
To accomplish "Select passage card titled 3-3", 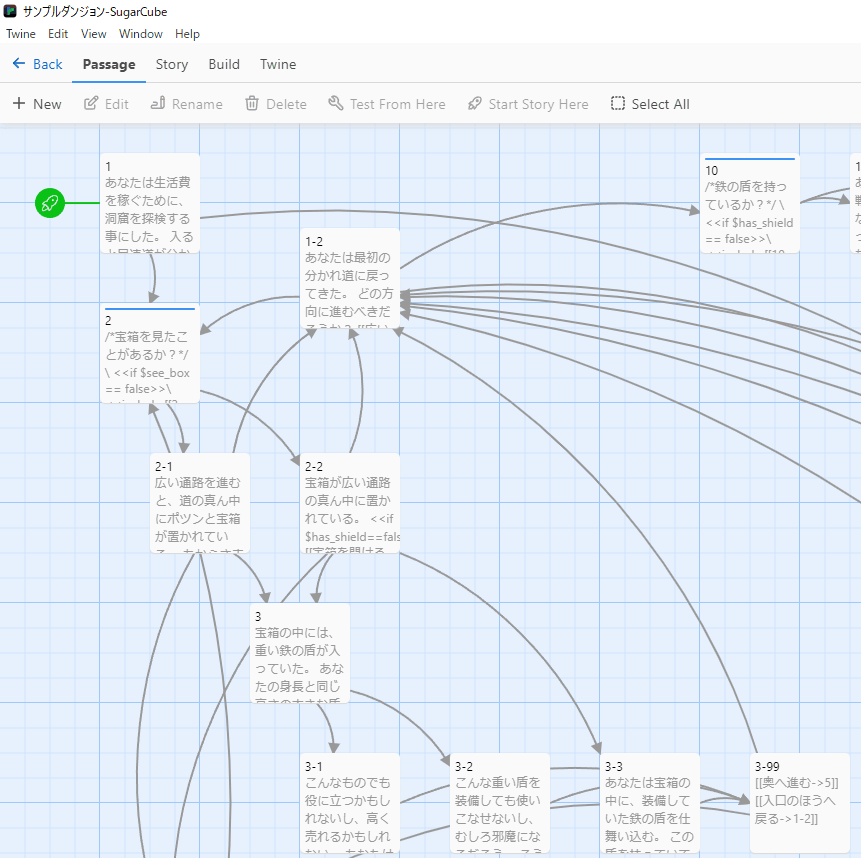I will click(650, 803).
